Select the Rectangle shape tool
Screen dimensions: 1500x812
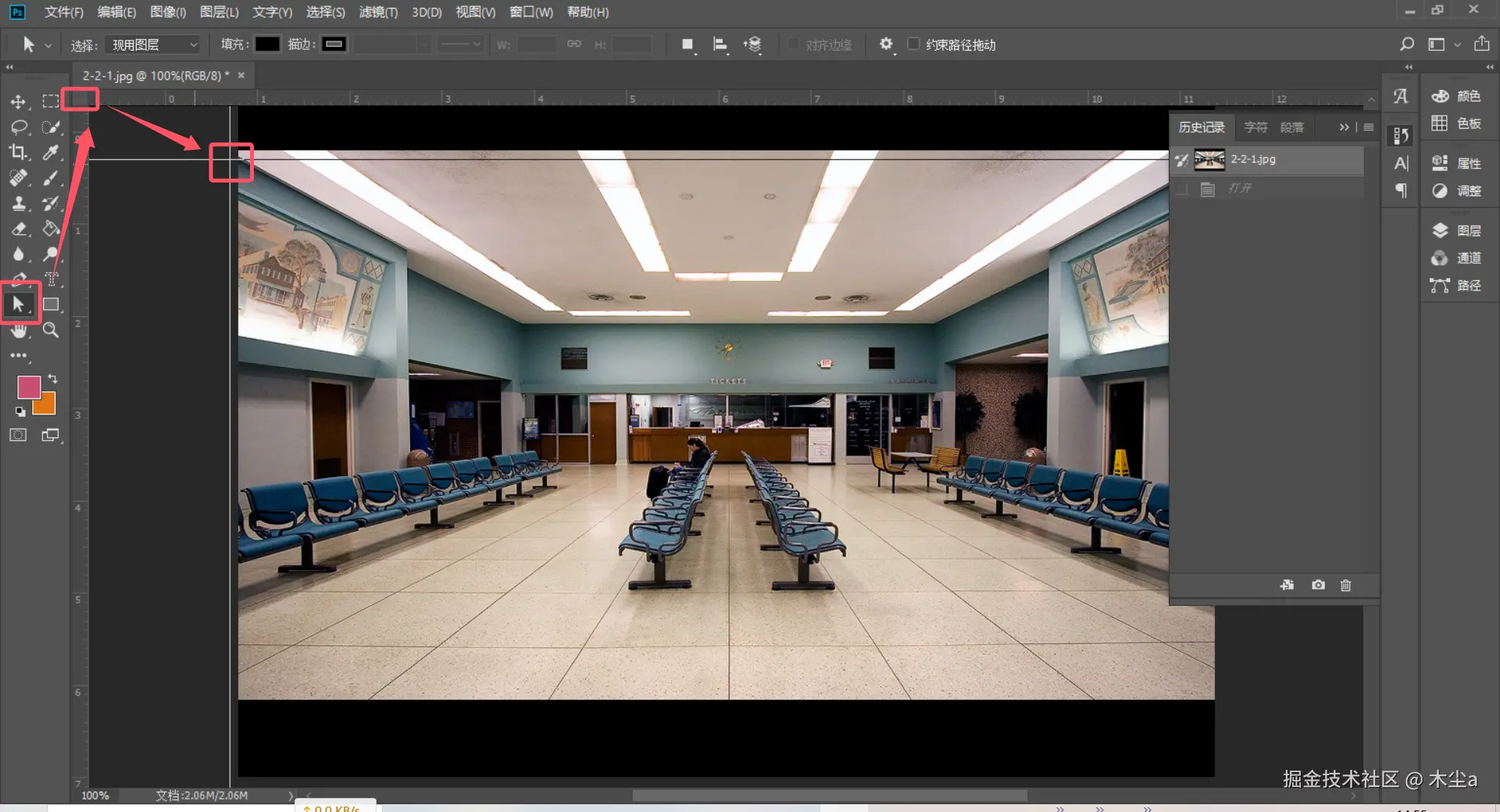point(51,304)
